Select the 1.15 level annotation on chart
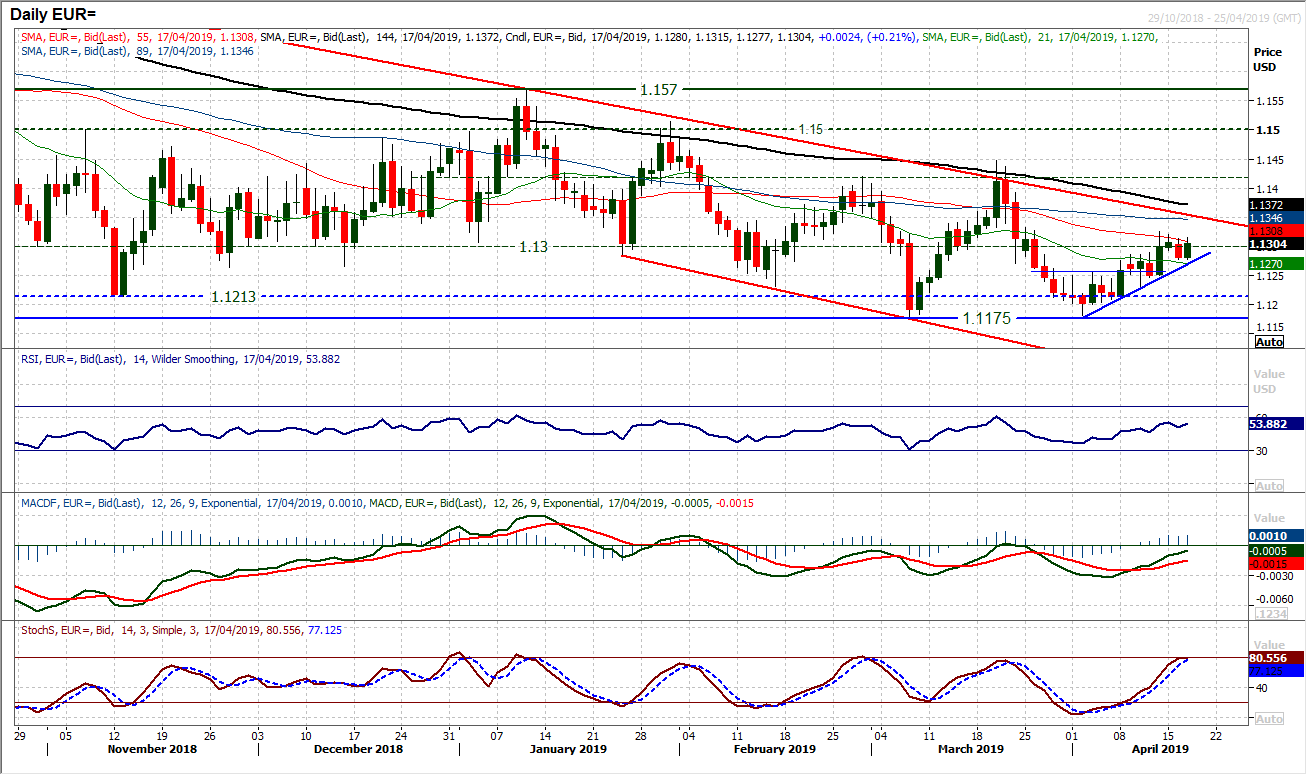Screen dimensions: 1307x775 pos(812,130)
